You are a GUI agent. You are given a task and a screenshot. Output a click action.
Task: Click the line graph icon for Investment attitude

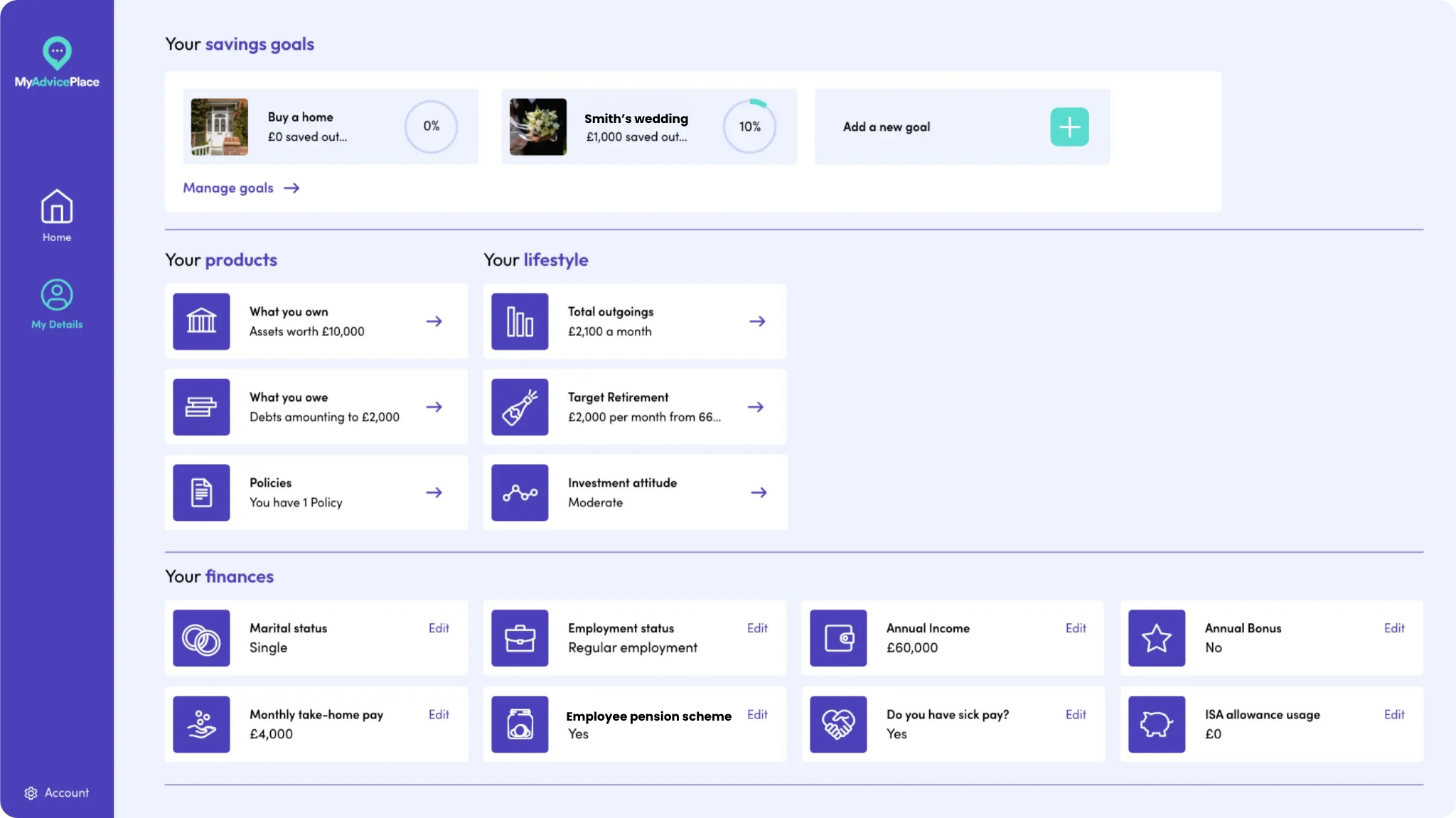tap(520, 493)
